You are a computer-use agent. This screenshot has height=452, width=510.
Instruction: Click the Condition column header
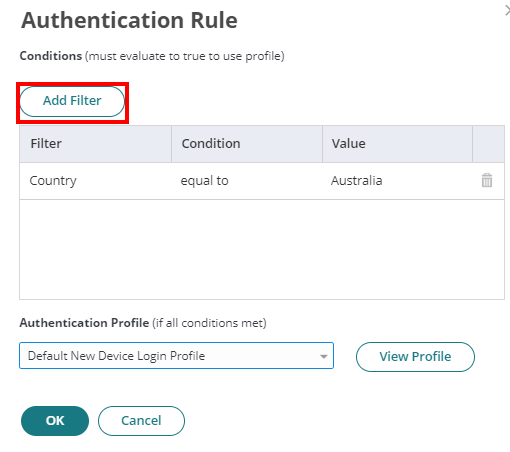click(x=247, y=144)
